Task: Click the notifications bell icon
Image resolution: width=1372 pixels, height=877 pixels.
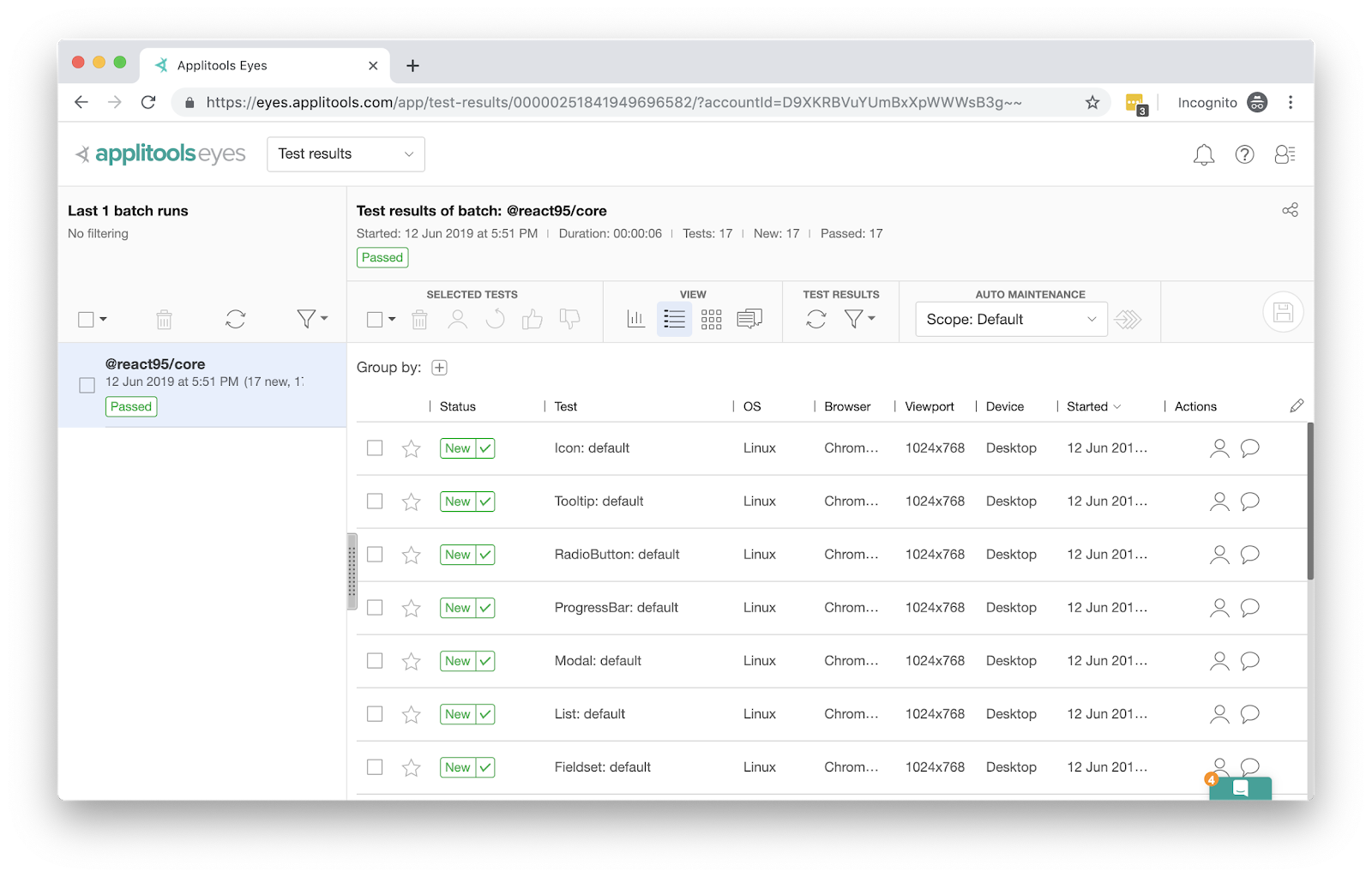Action: [1203, 154]
